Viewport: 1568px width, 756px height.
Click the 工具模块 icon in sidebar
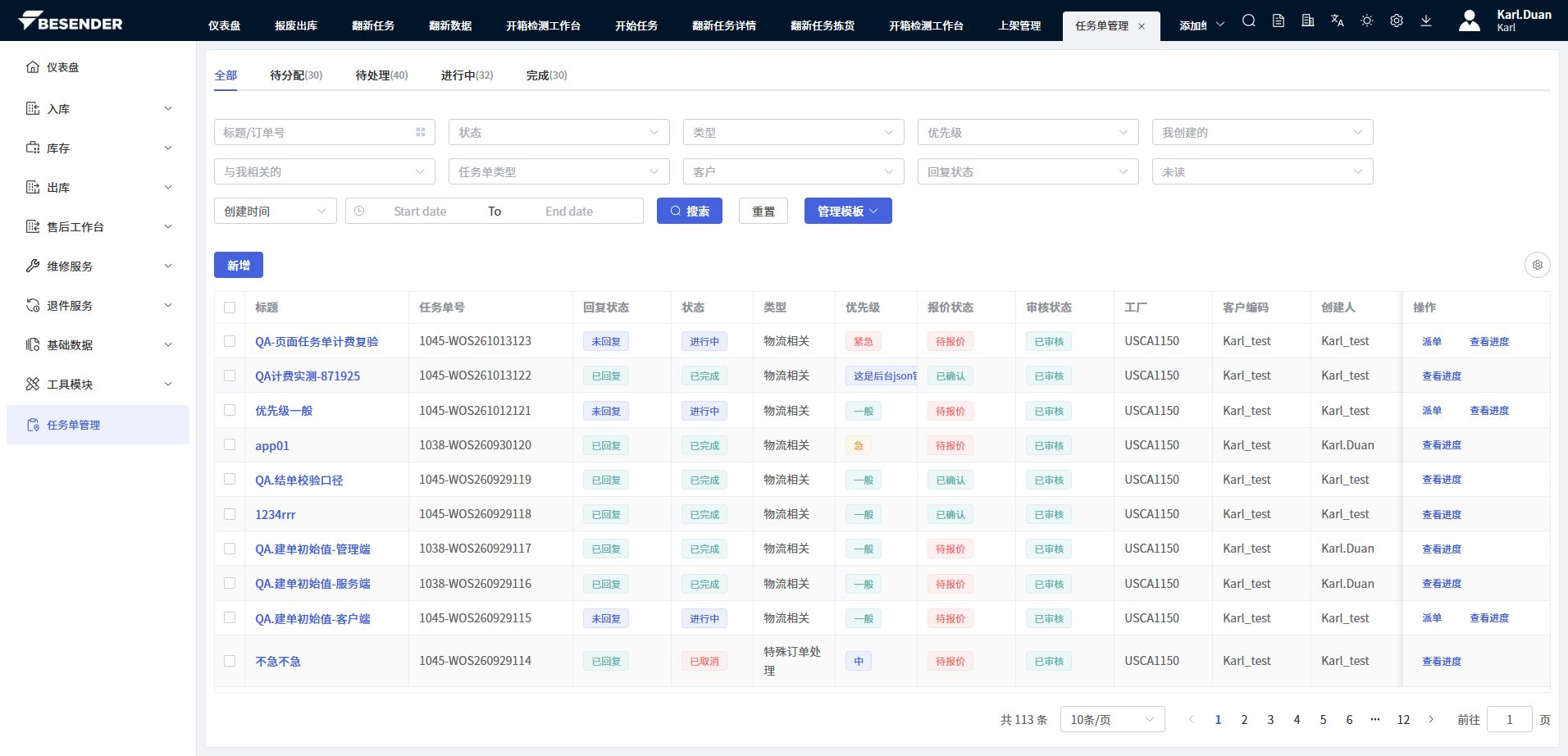(33, 384)
